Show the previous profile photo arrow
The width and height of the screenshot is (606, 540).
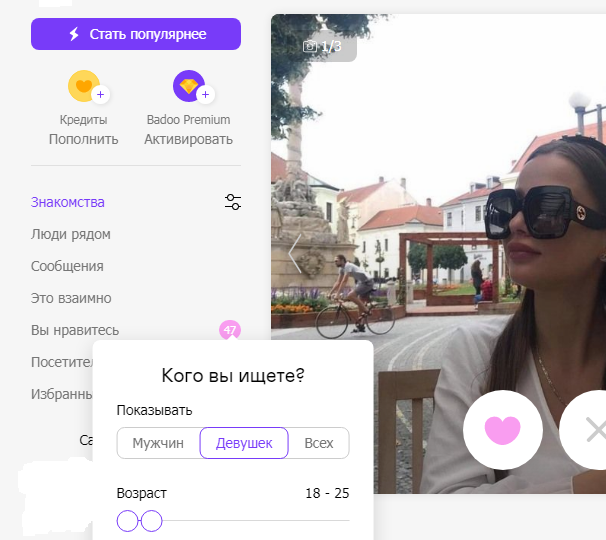295,253
